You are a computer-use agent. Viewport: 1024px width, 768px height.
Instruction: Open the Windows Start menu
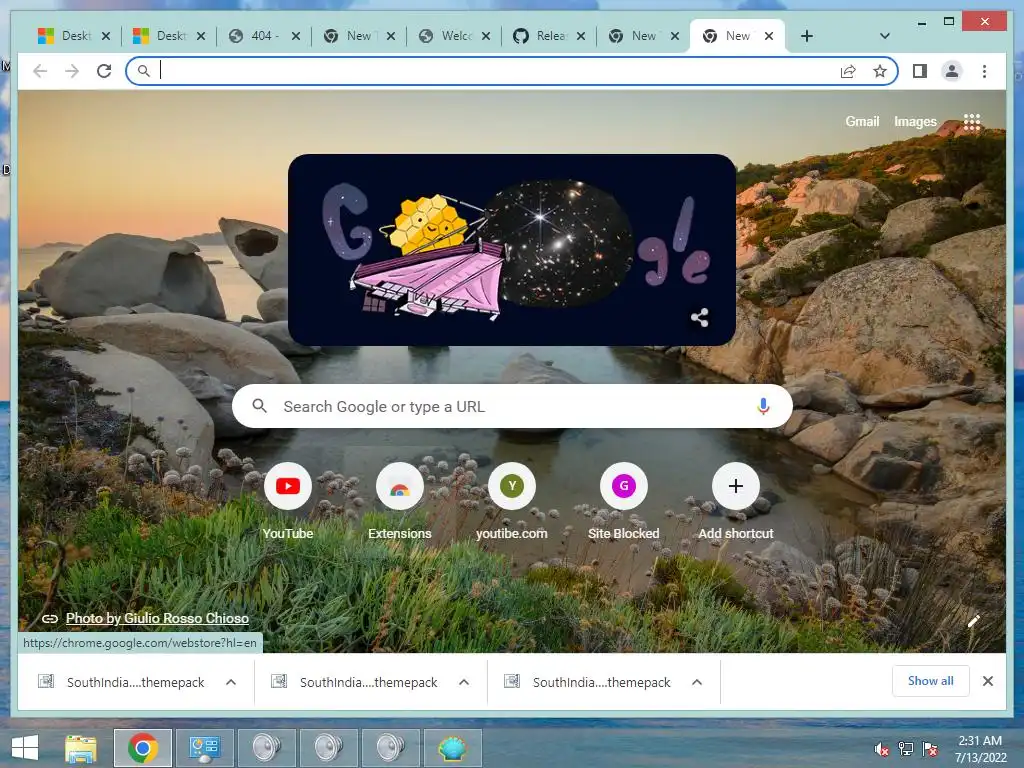pos(25,748)
